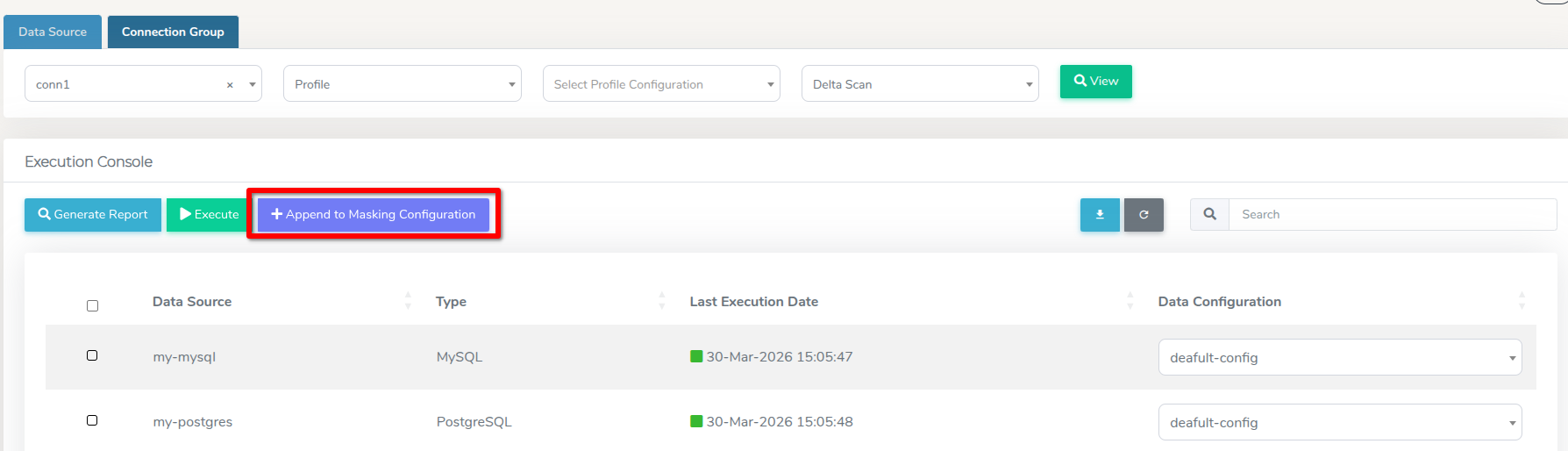Open the Profile dropdown
The height and width of the screenshot is (451, 1568).
tap(402, 84)
